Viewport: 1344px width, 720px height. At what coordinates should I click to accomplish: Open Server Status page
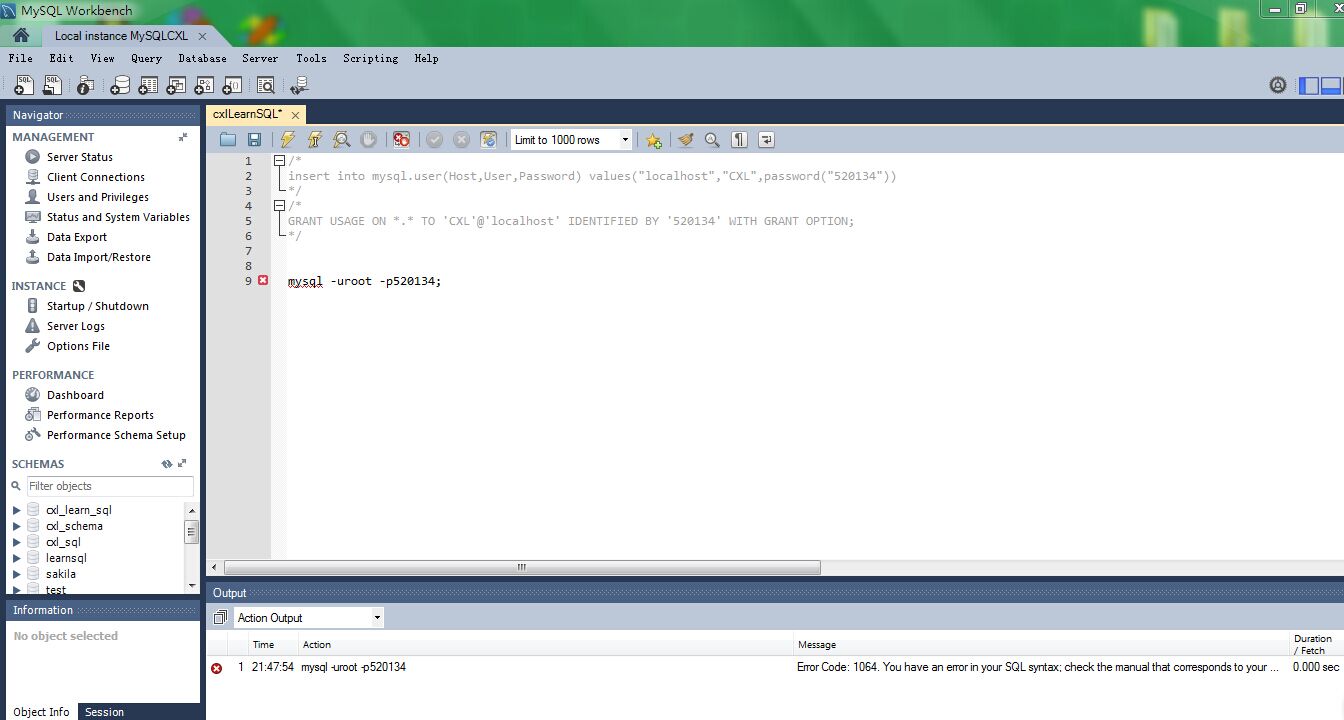(x=80, y=157)
